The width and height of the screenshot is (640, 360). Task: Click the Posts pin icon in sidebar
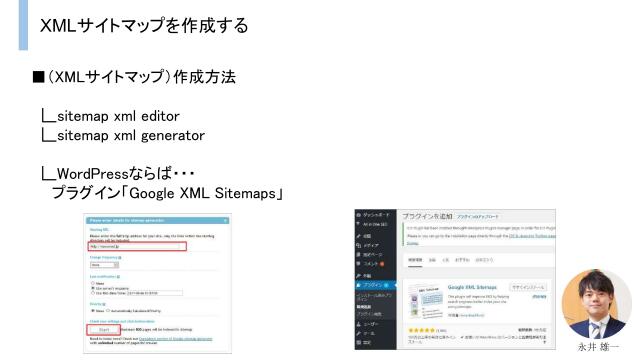(x=358, y=236)
